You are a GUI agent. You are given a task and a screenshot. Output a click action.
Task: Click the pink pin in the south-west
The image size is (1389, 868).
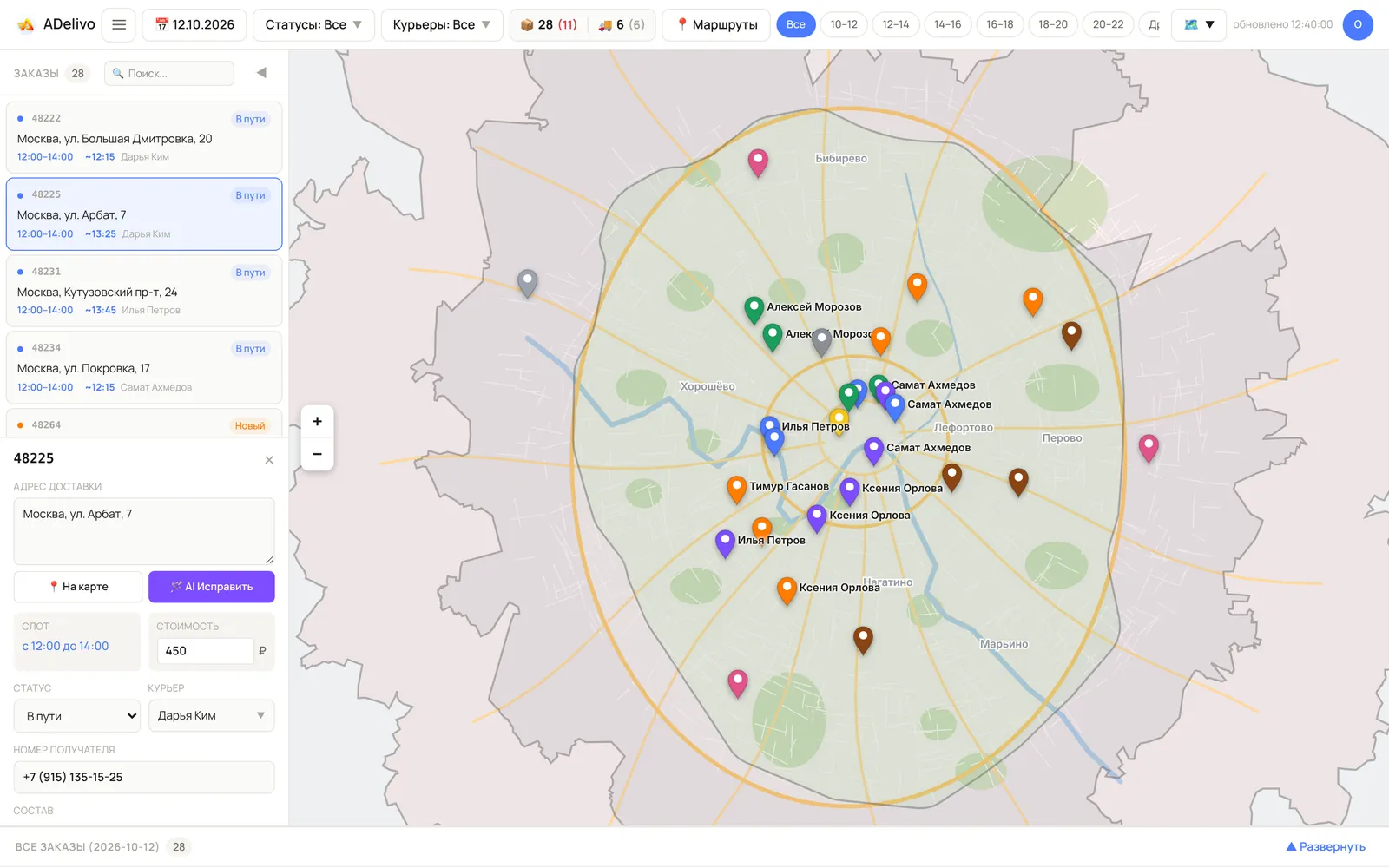pyautogui.click(x=738, y=684)
